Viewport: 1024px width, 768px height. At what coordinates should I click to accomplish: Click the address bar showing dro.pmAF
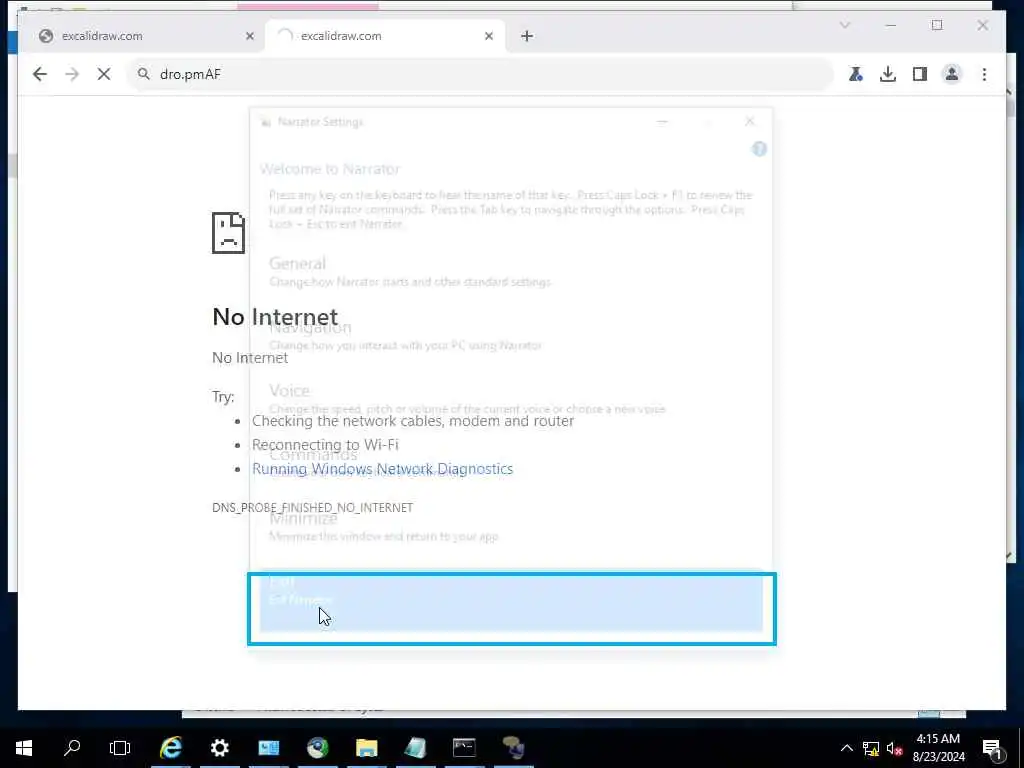(x=482, y=74)
